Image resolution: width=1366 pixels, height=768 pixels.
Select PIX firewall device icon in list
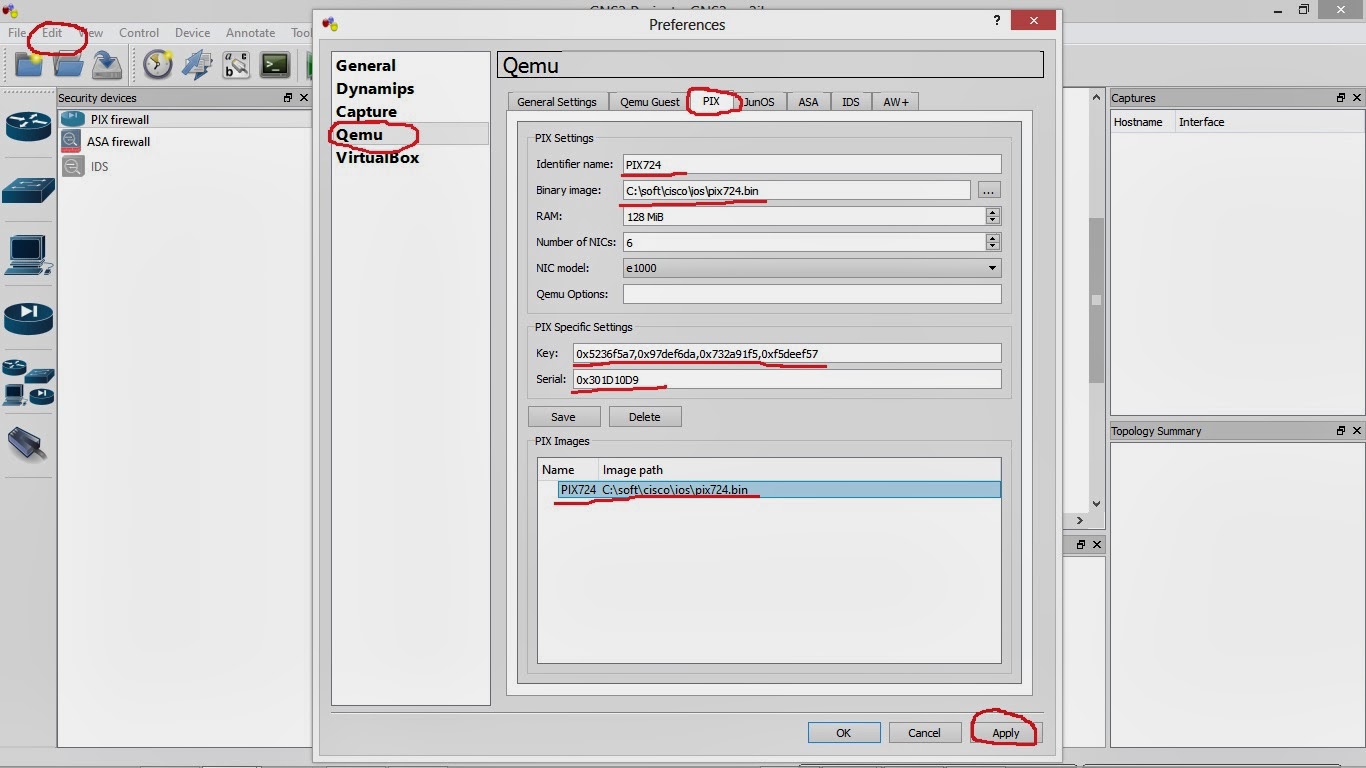(72, 119)
